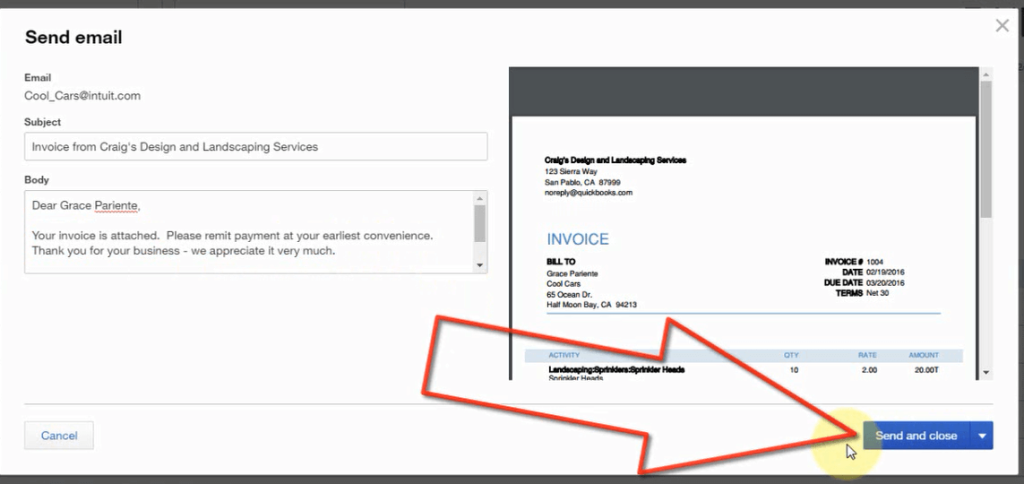The image size is (1024, 484).
Task: Click the 65 Ocean Dr. address line
Action: (x=569, y=295)
